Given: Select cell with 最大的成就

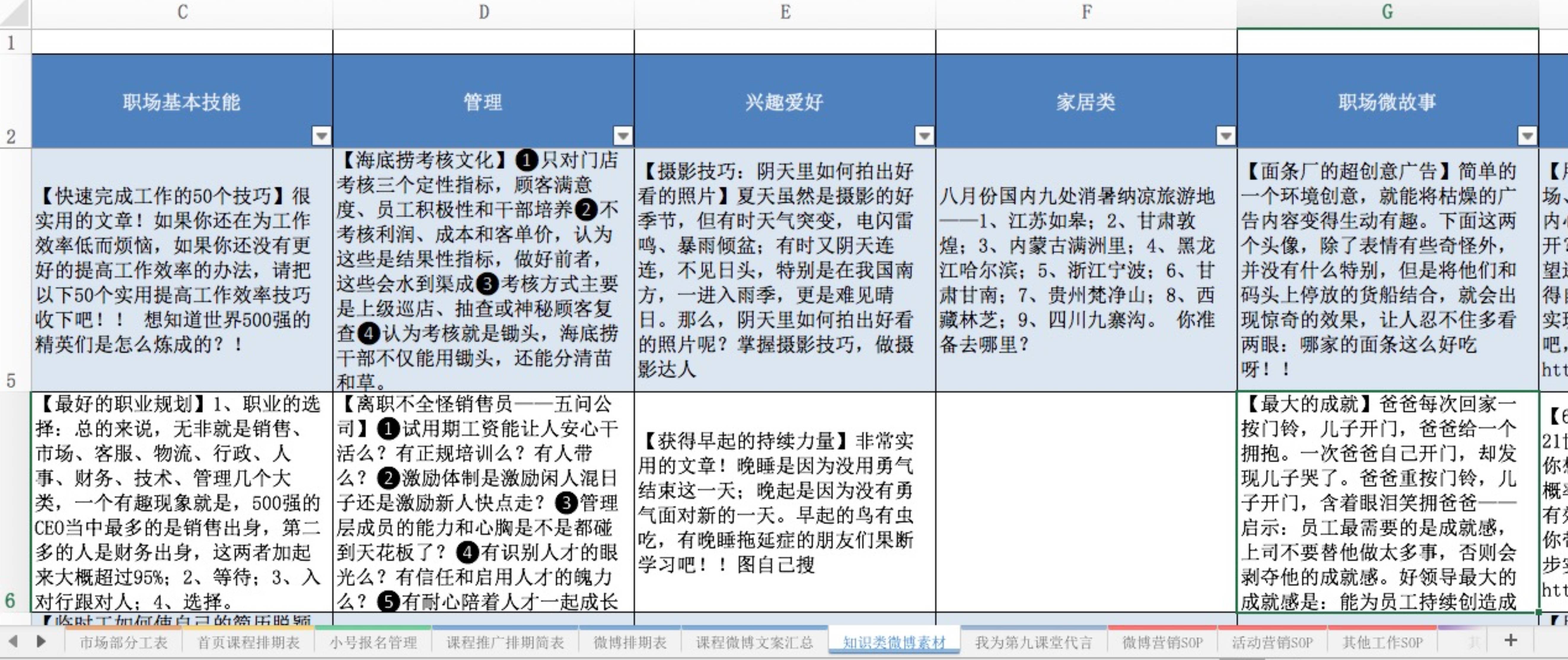Looking at the screenshot, I should (x=1388, y=502).
